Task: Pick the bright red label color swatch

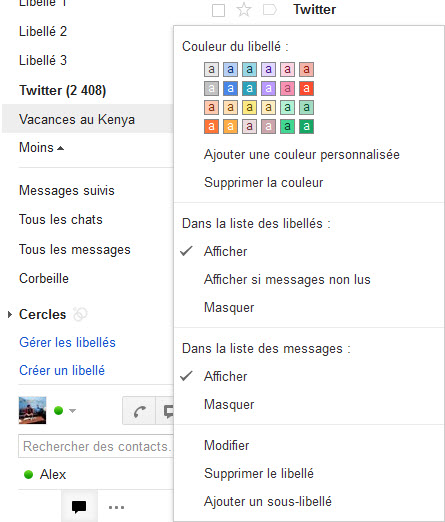Action: [x=306, y=89]
